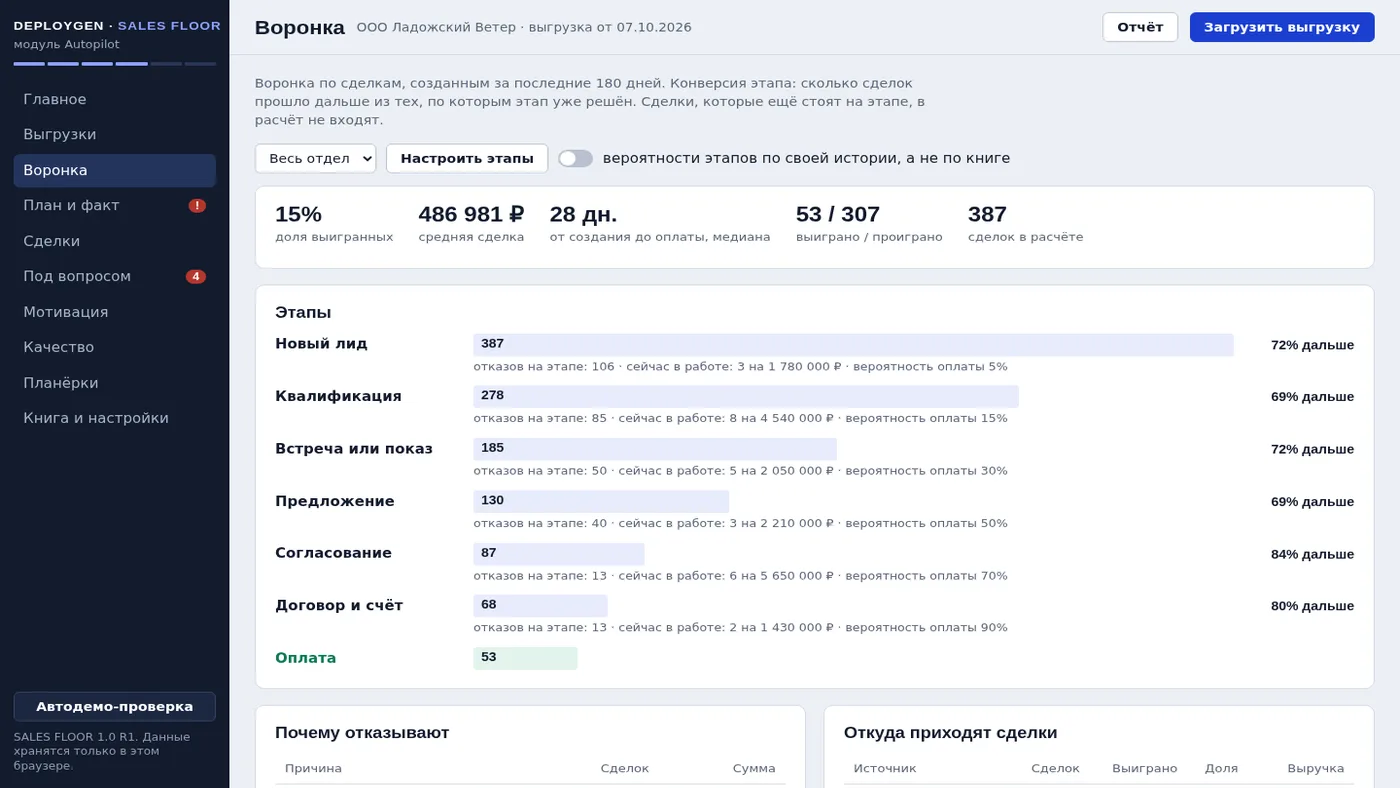Click the 15% доля выигранных metric
Screen dimensions: 1400x788
334,224
